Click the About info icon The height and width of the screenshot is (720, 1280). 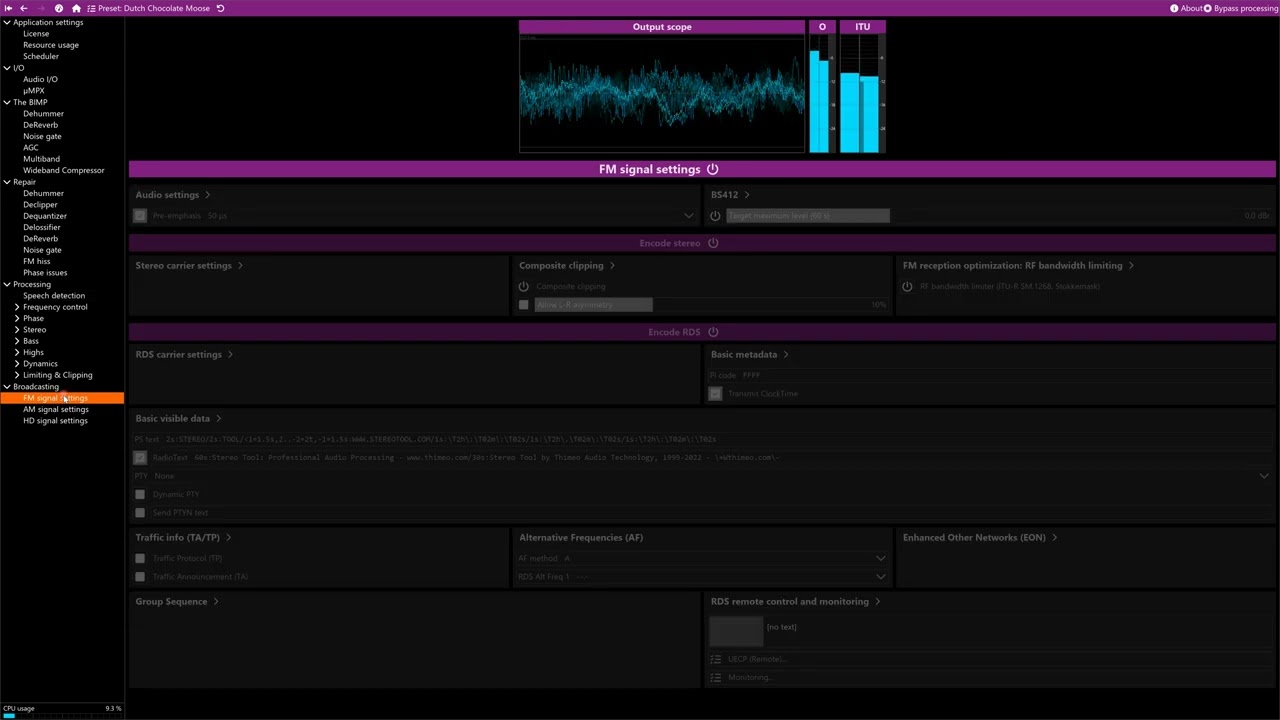click(x=1174, y=8)
